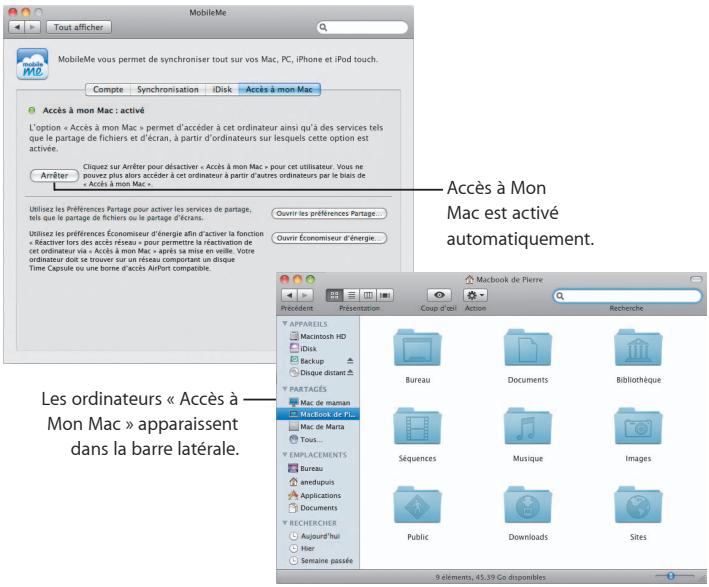The width and height of the screenshot is (709, 587).
Task: Go back in MobileMe preferences window
Action: click(17, 27)
